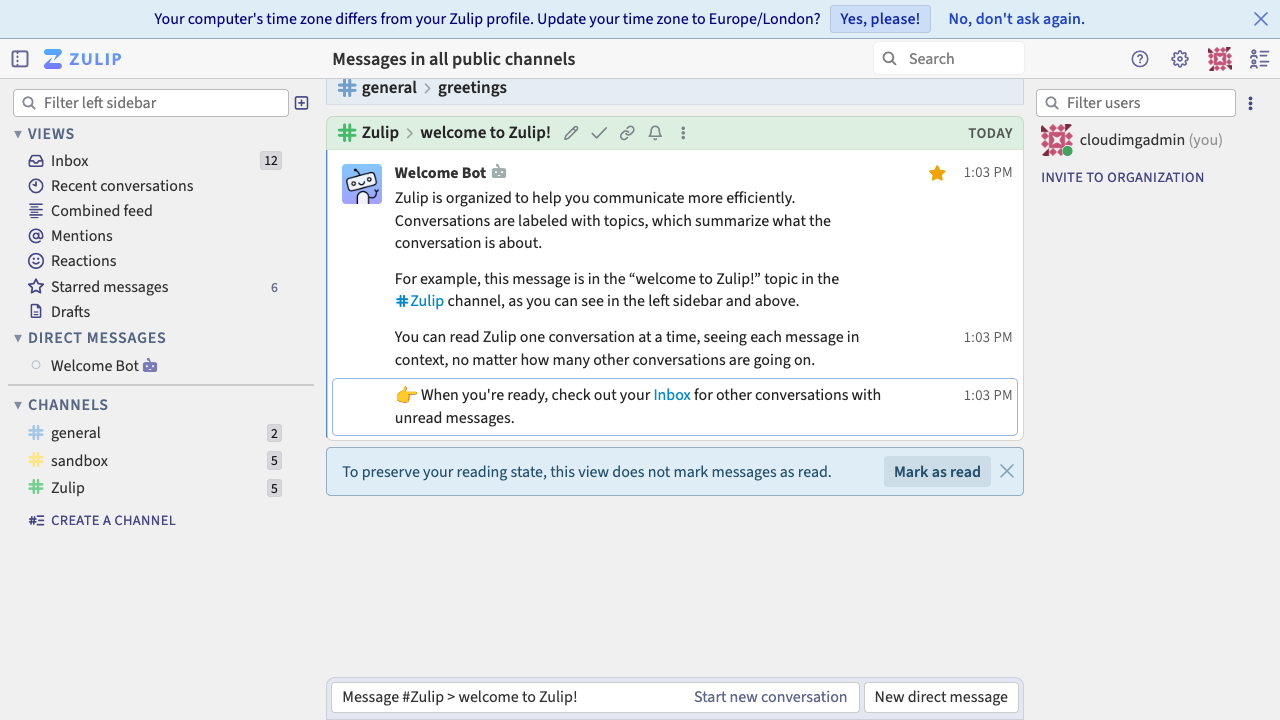Open the topic actions three-dot menu
Viewport: 1280px width, 720px height.
pyautogui.click(x=683, y=133)
